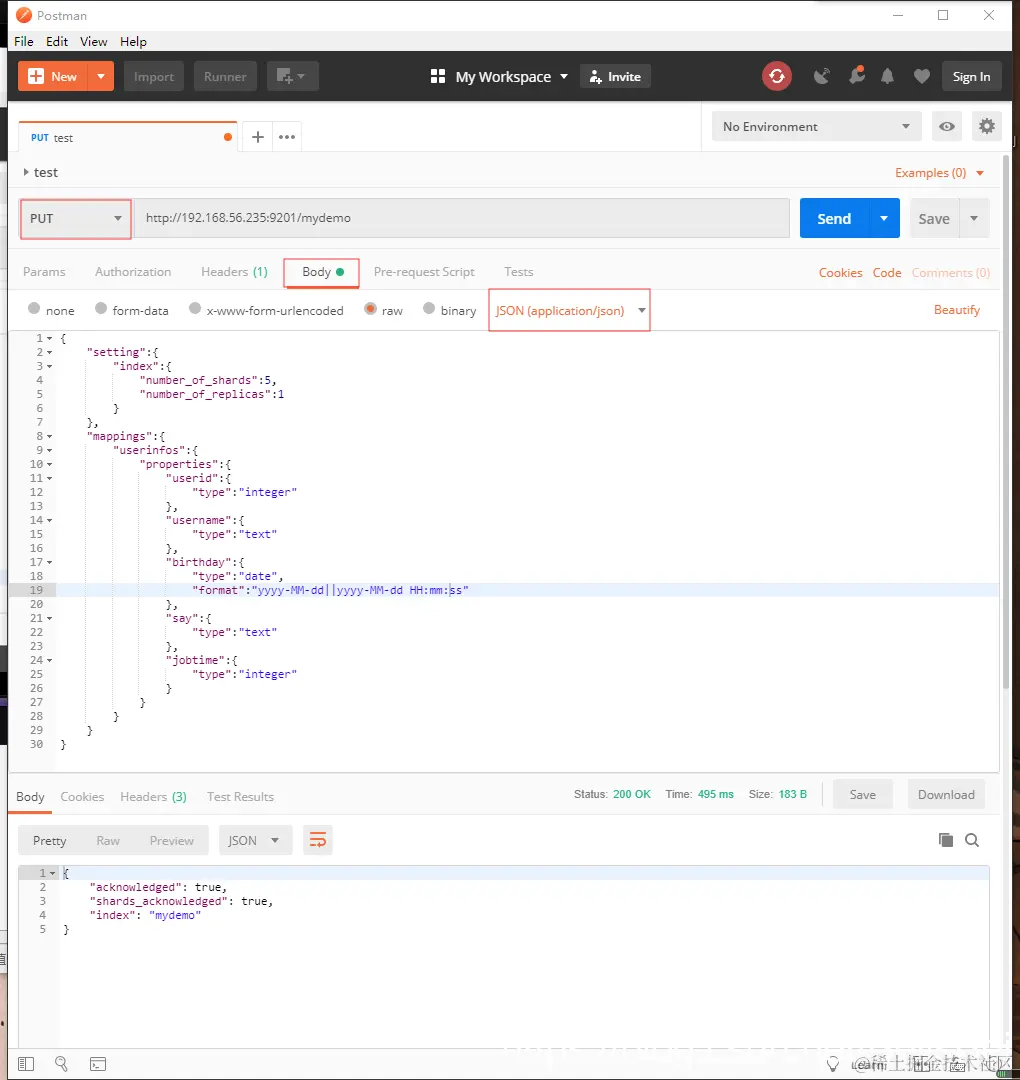The height and width of the screenshot is (1080, 1020).
Task: Open the wrench settings icon
Action: [x=856, y=76]
